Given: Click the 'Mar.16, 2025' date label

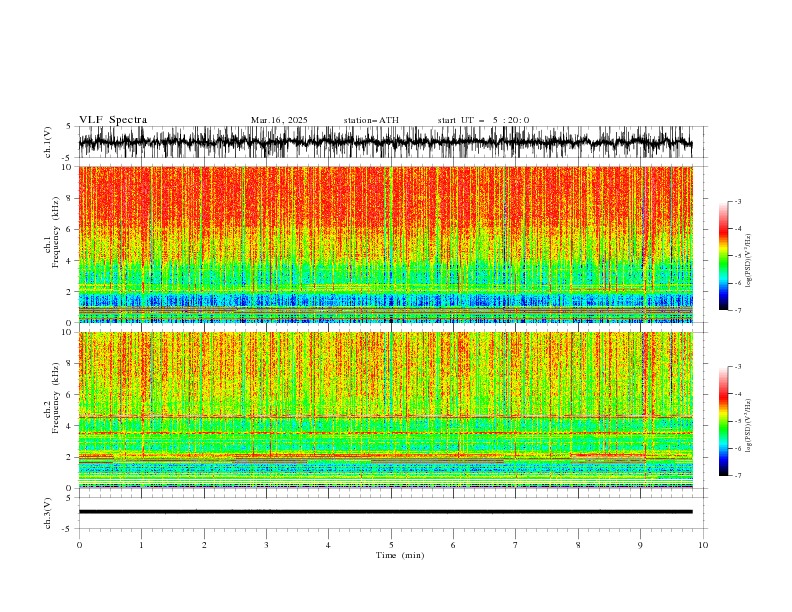Looking at the screenshot, I should (279, 120).
